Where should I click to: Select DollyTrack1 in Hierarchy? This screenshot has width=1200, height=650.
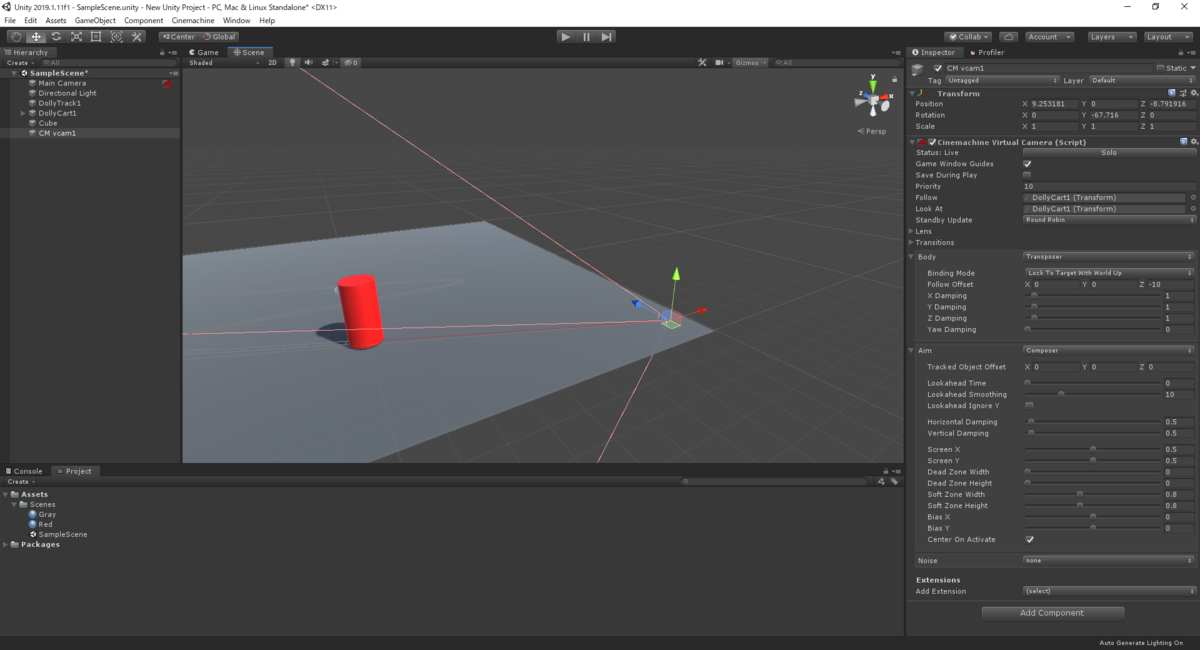pos(60,103)
